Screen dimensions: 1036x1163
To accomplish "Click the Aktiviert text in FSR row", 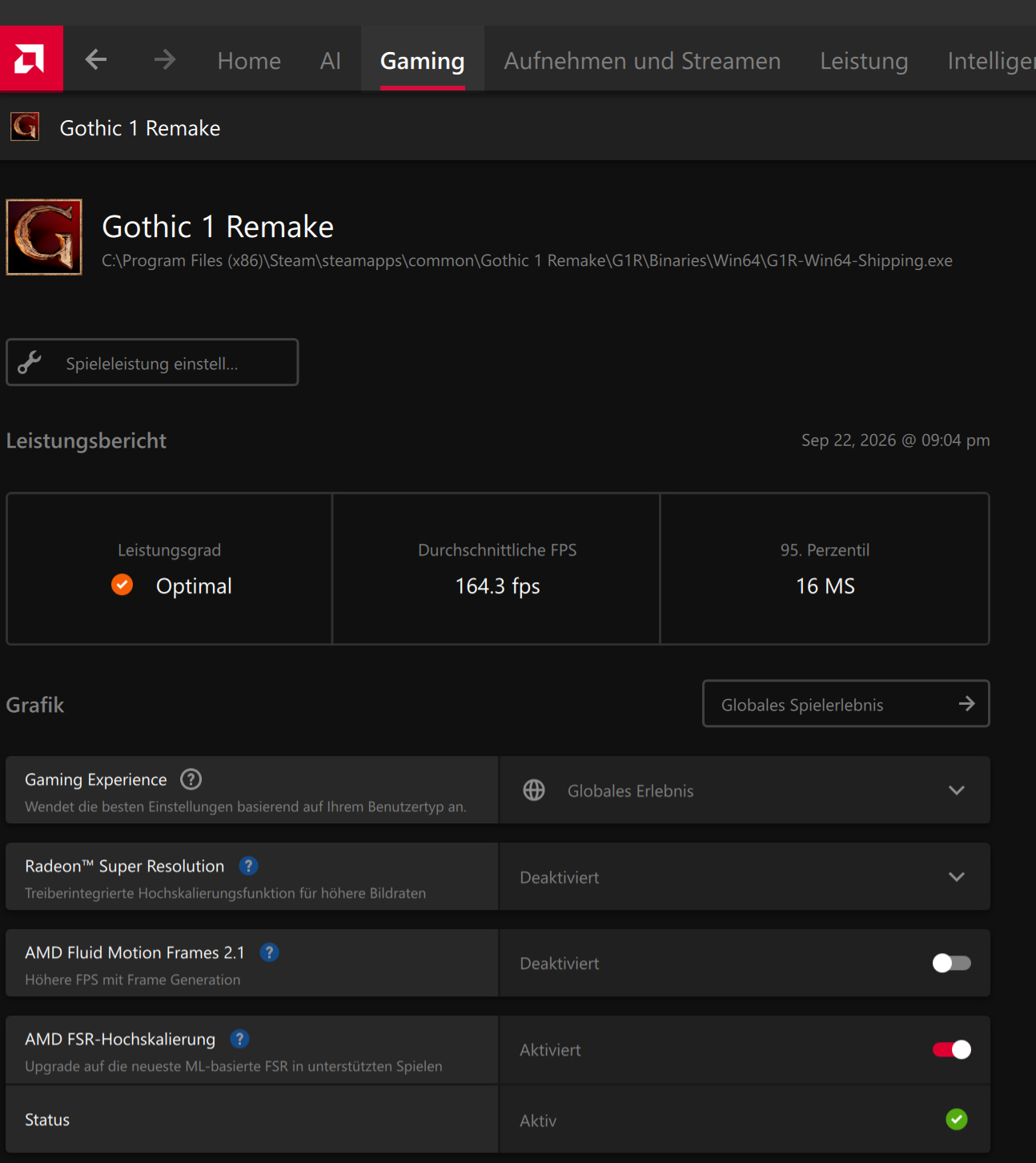I will coord(550,1050).
